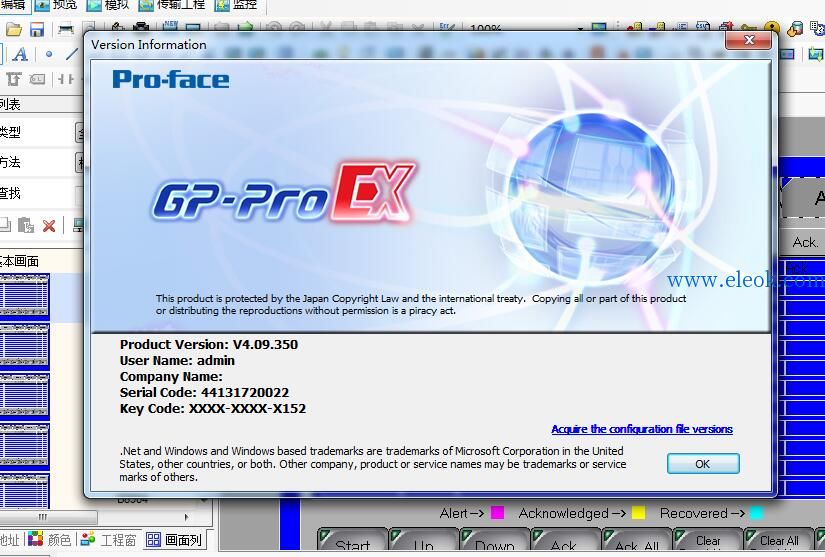
Task: Click the green down-arrows icon at right
Action: pos(815,54)
